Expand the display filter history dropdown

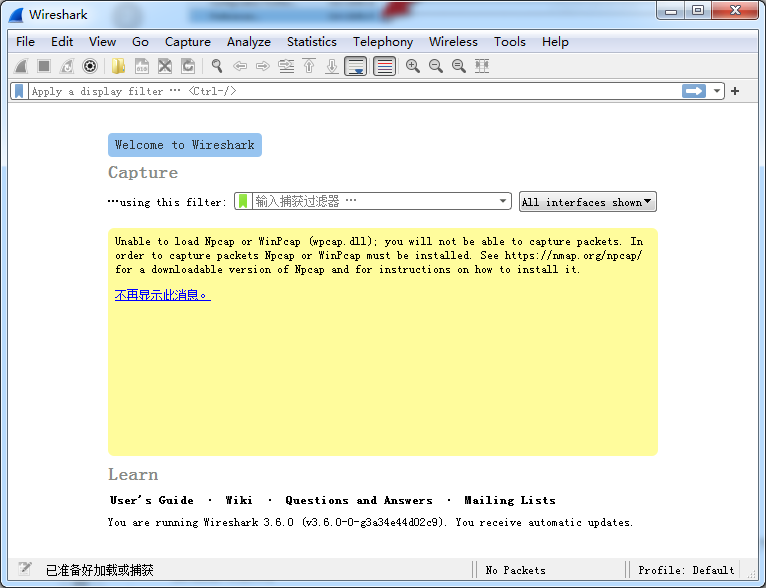pyautogui.click(x=717, y=91)
